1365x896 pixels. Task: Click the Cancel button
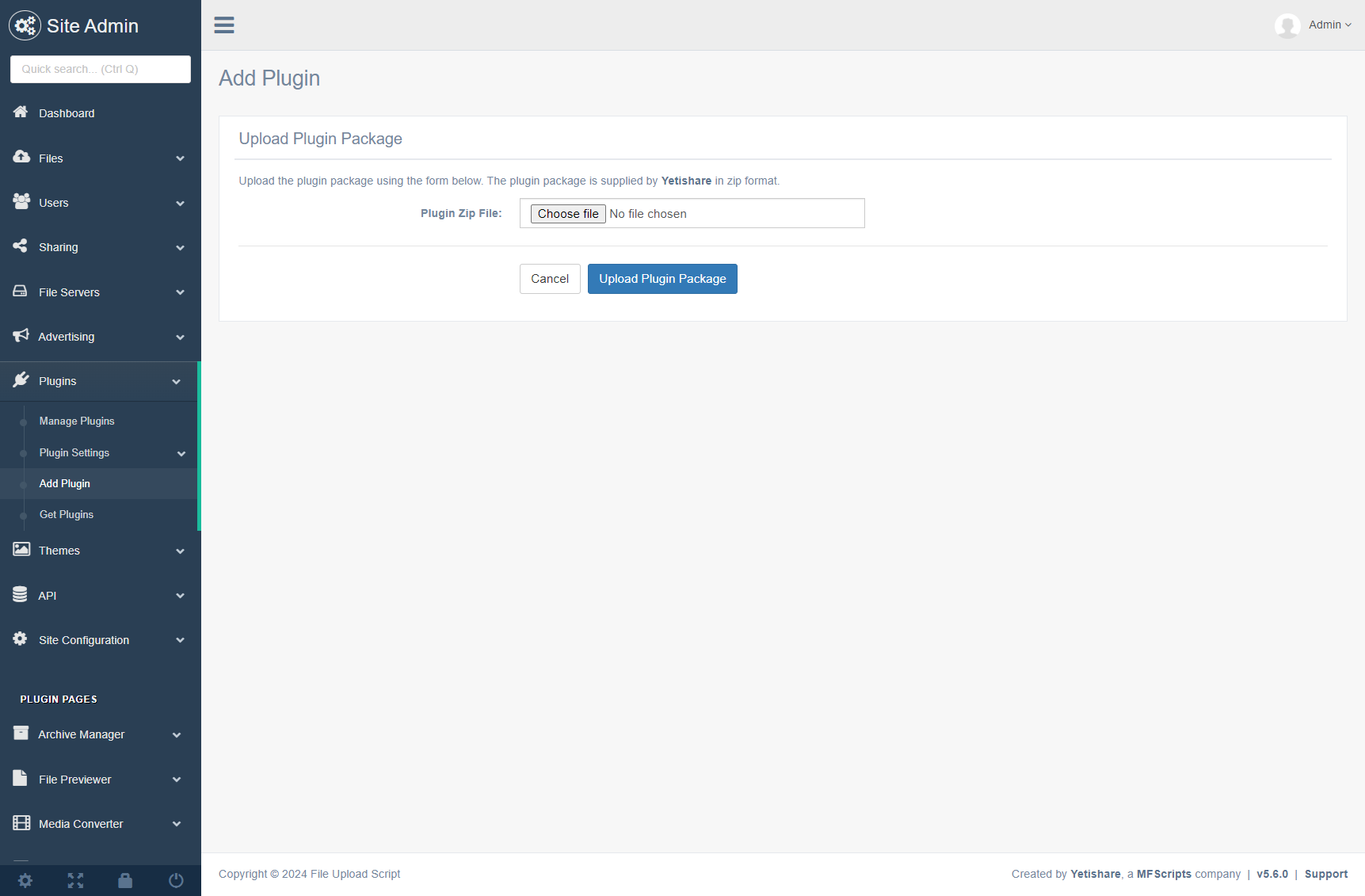(550, 279)
